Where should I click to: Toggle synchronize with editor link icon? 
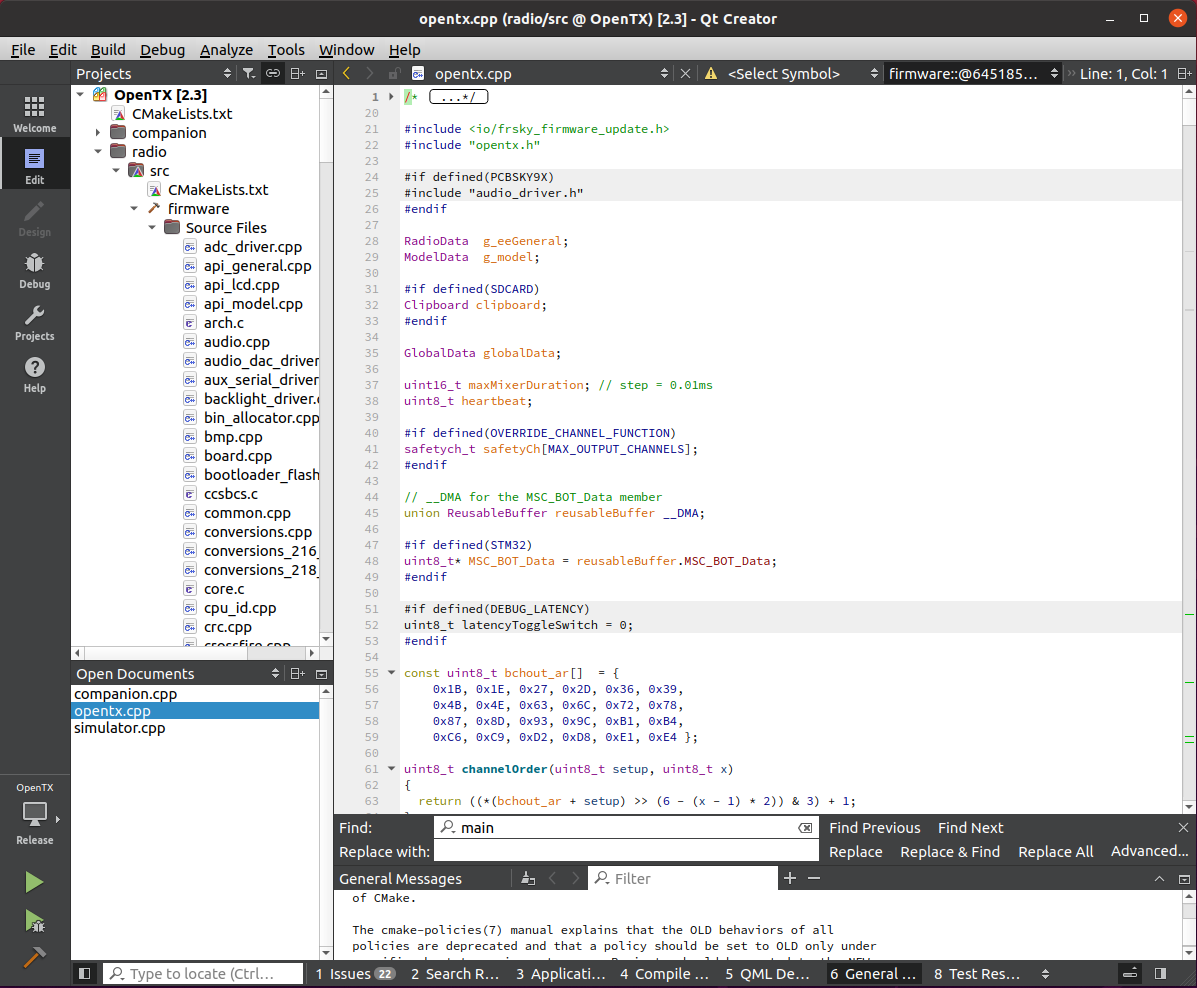tap(272, 73)
